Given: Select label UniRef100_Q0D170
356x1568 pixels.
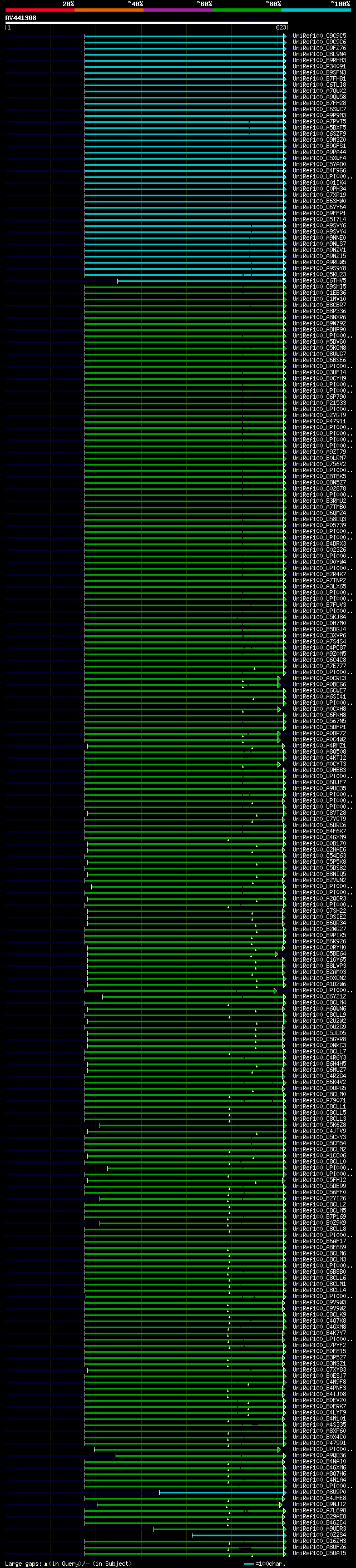Looking at the screenshot, I should tap(319, 844).
